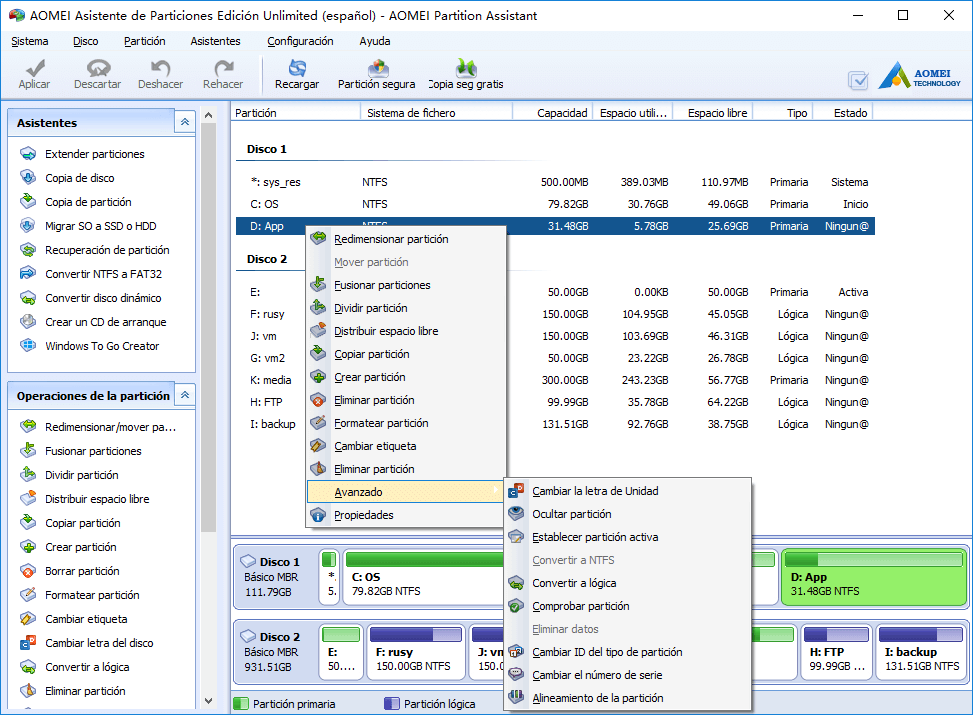
Task: Open Copia de partición wizard
Action: coord(88,202)
